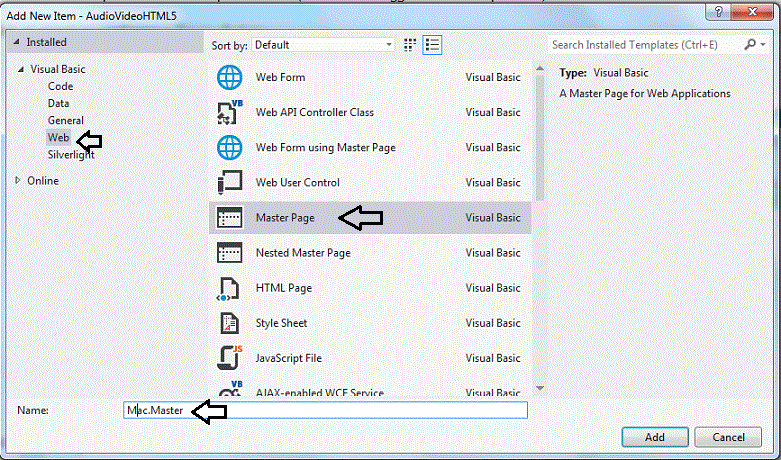The width and height of the screenshot is (781, 460).
Task: Choose the Web Form using Master Page icon
Action: 230,147
